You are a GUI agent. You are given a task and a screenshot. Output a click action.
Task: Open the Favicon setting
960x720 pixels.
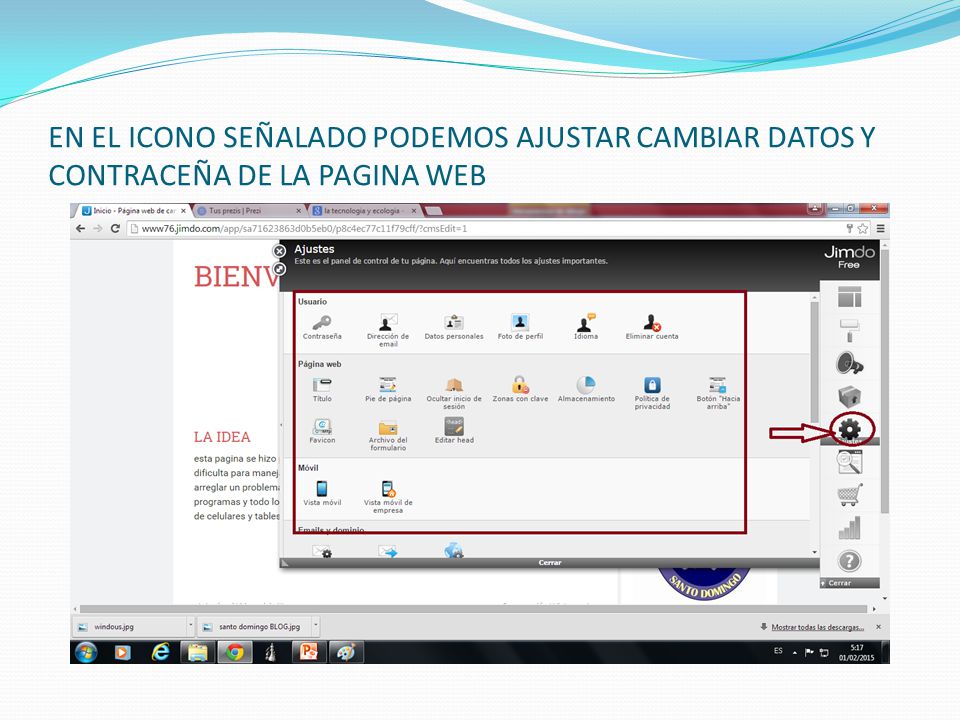tap(322, 431)
